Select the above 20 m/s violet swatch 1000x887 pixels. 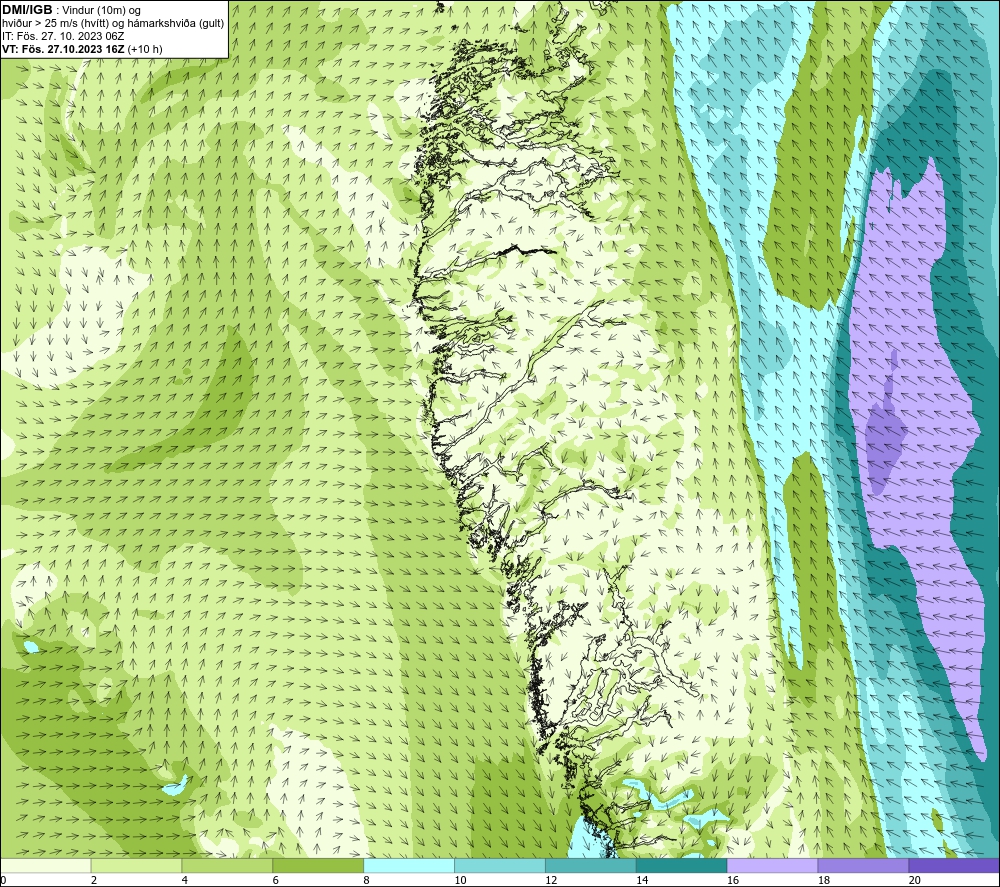(x=954, y=865)
